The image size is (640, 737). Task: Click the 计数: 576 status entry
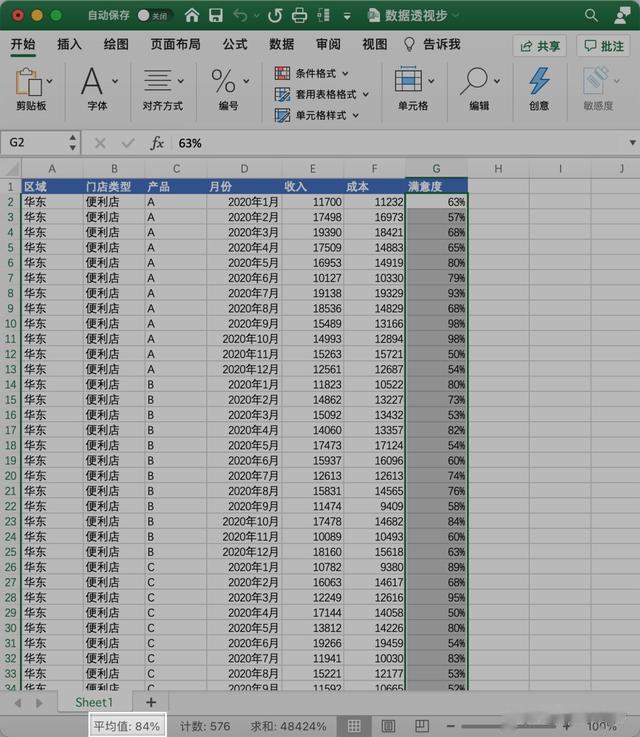205,726
